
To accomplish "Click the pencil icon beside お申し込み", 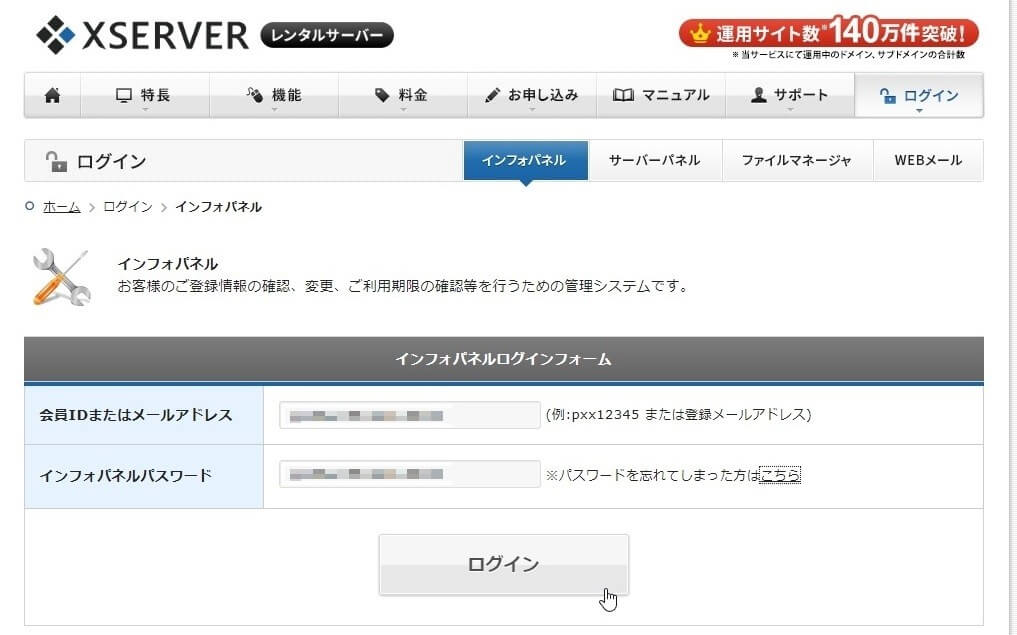I will point(492,96).
